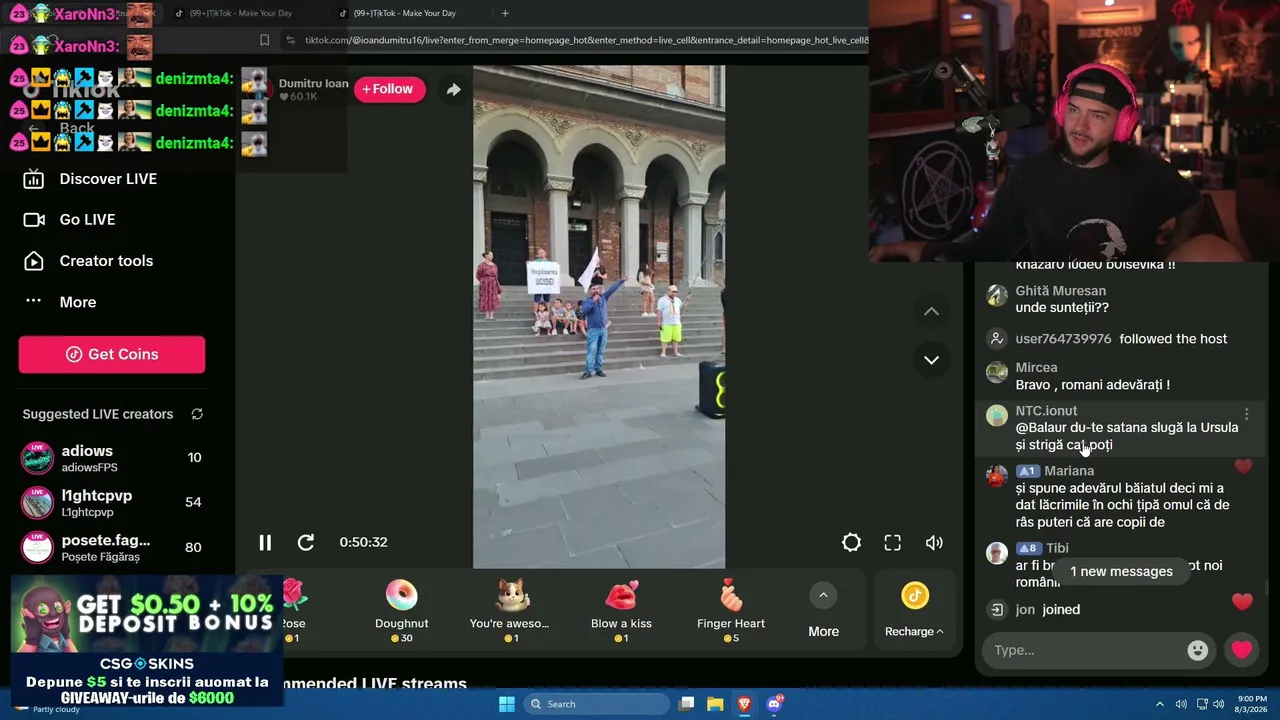The image size is (1280, 720).
Task: Refresh Suggested LIVE creators list
Action: 197,414
